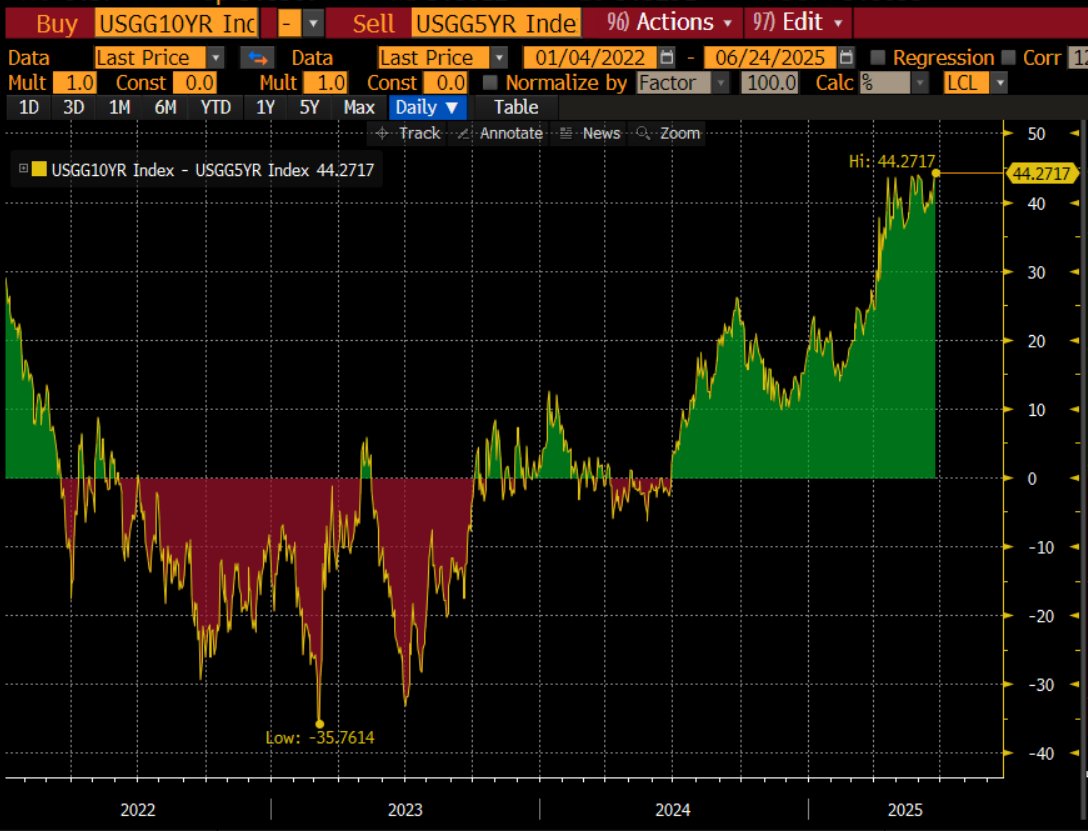Open the Daily interval dropdown

428,107
